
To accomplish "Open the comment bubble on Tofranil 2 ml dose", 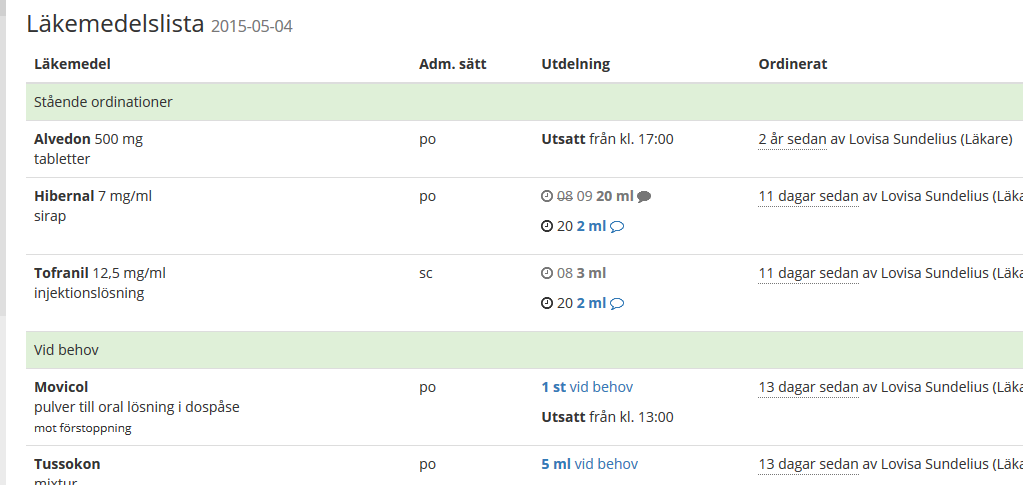I will point(617,304).
